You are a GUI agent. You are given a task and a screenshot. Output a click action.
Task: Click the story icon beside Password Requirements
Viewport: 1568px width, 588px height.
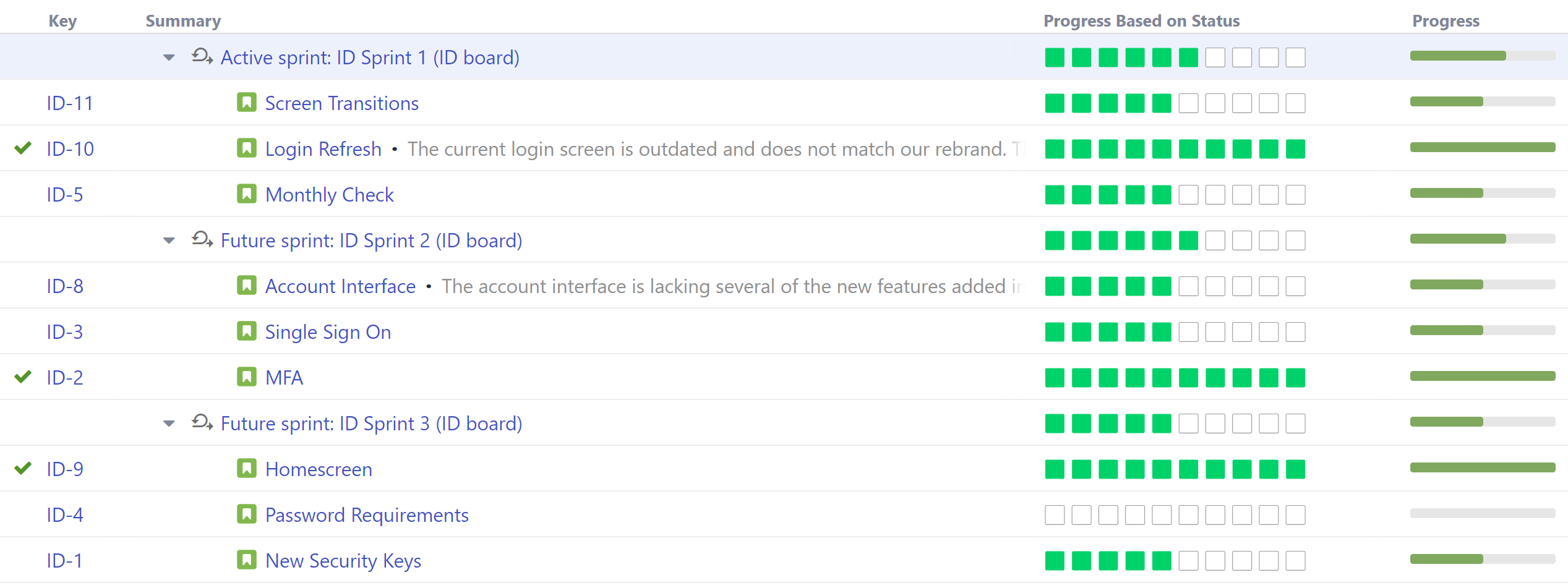[x=247, y=514]
